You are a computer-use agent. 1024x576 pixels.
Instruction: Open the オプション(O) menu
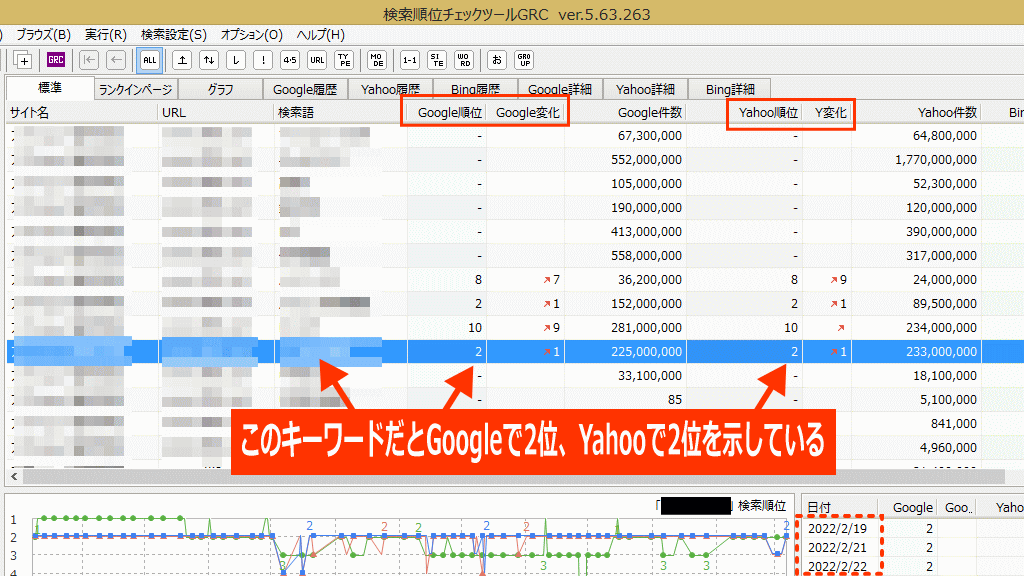[x=251, y=35]
